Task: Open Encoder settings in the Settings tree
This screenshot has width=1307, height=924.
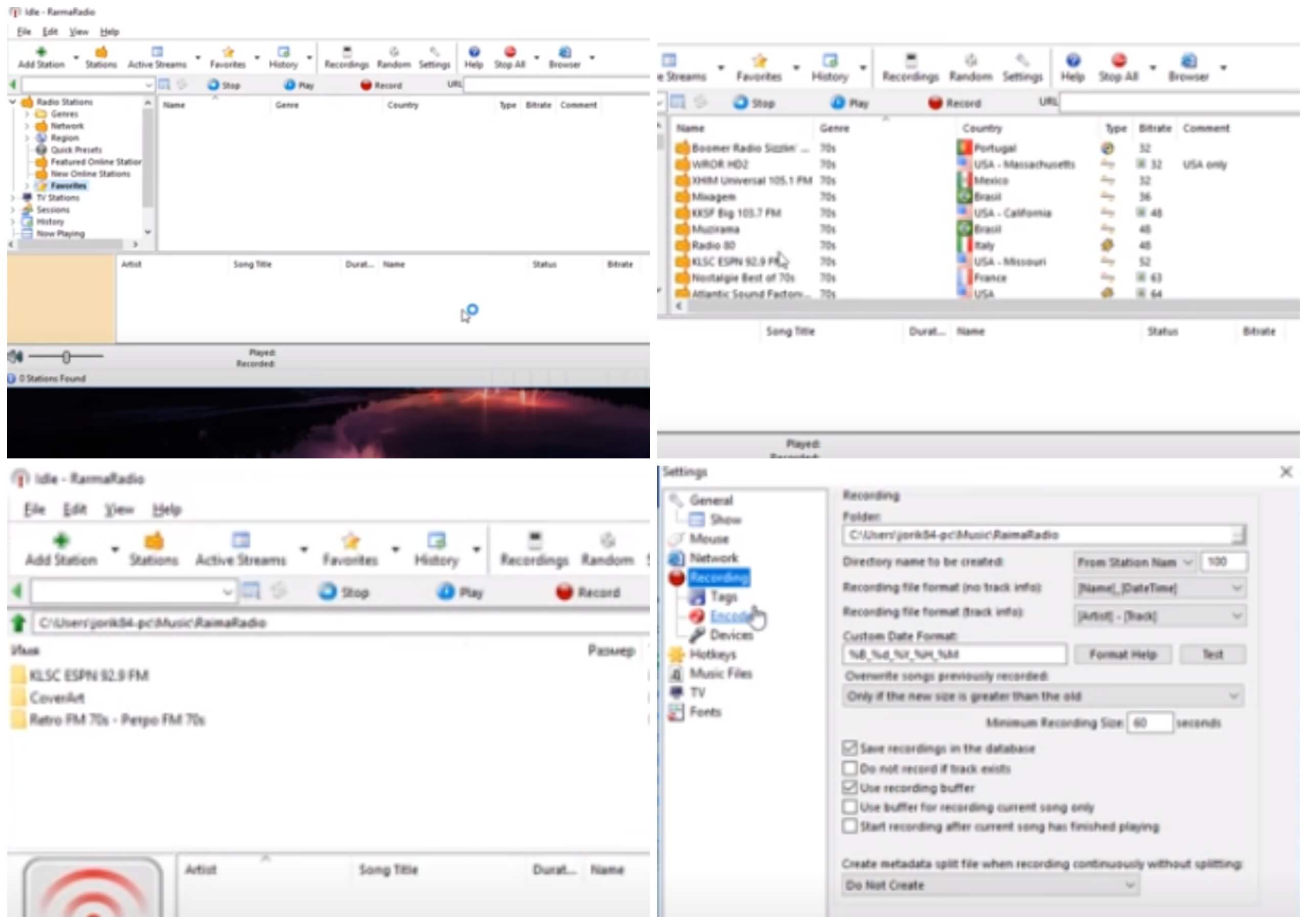Action: (x=730, y=616)
